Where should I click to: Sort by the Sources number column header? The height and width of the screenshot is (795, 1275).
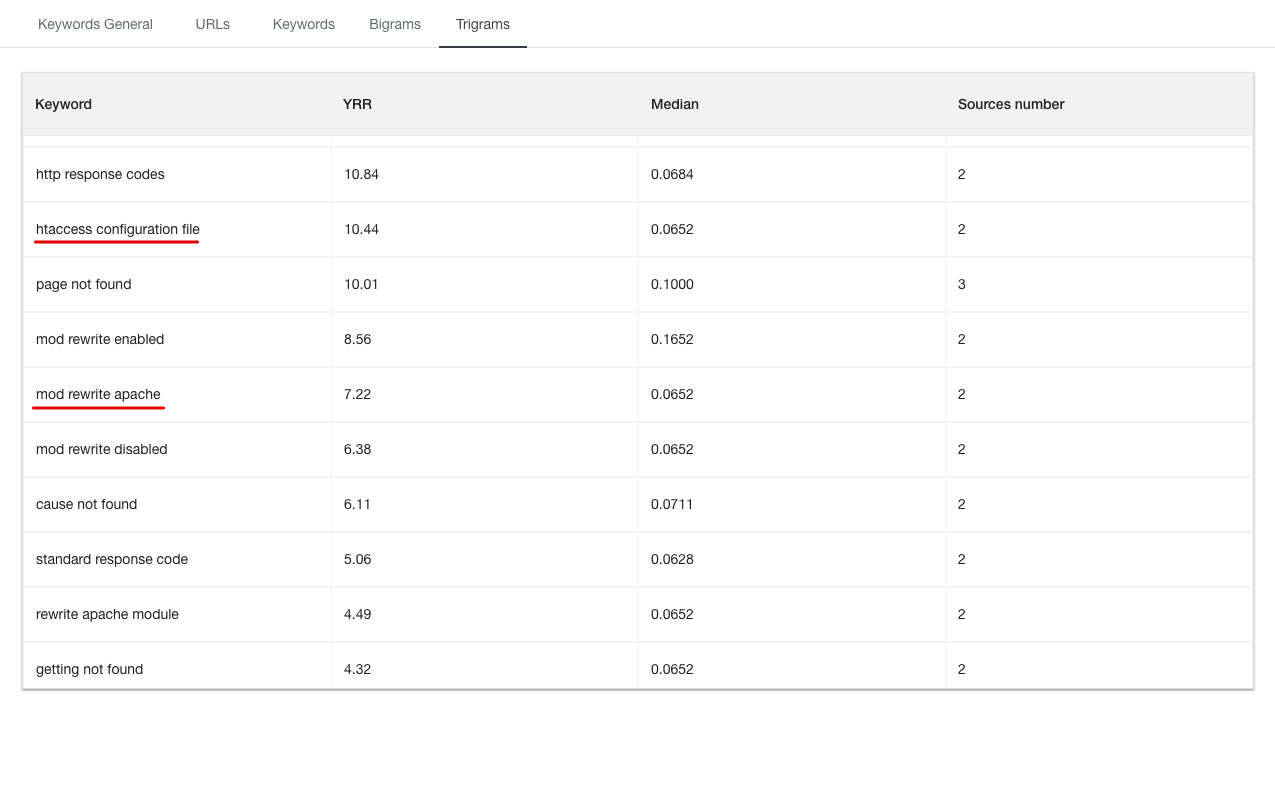pyautogui.click(x=1011, y=104)
